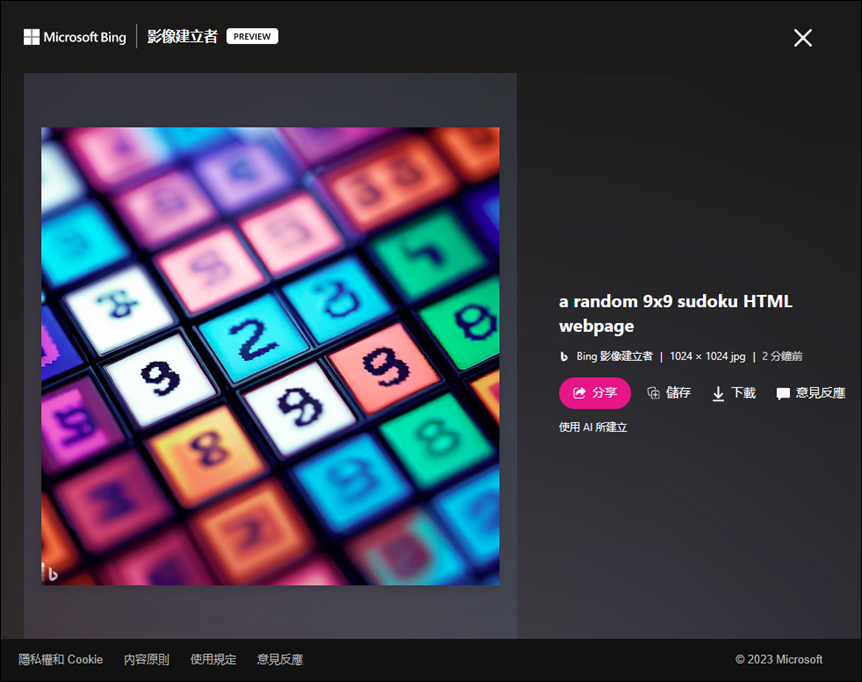Click the 儲存 save-to-collection icon
This screenshot has width=862, height=682.
(x=653, y=393)
